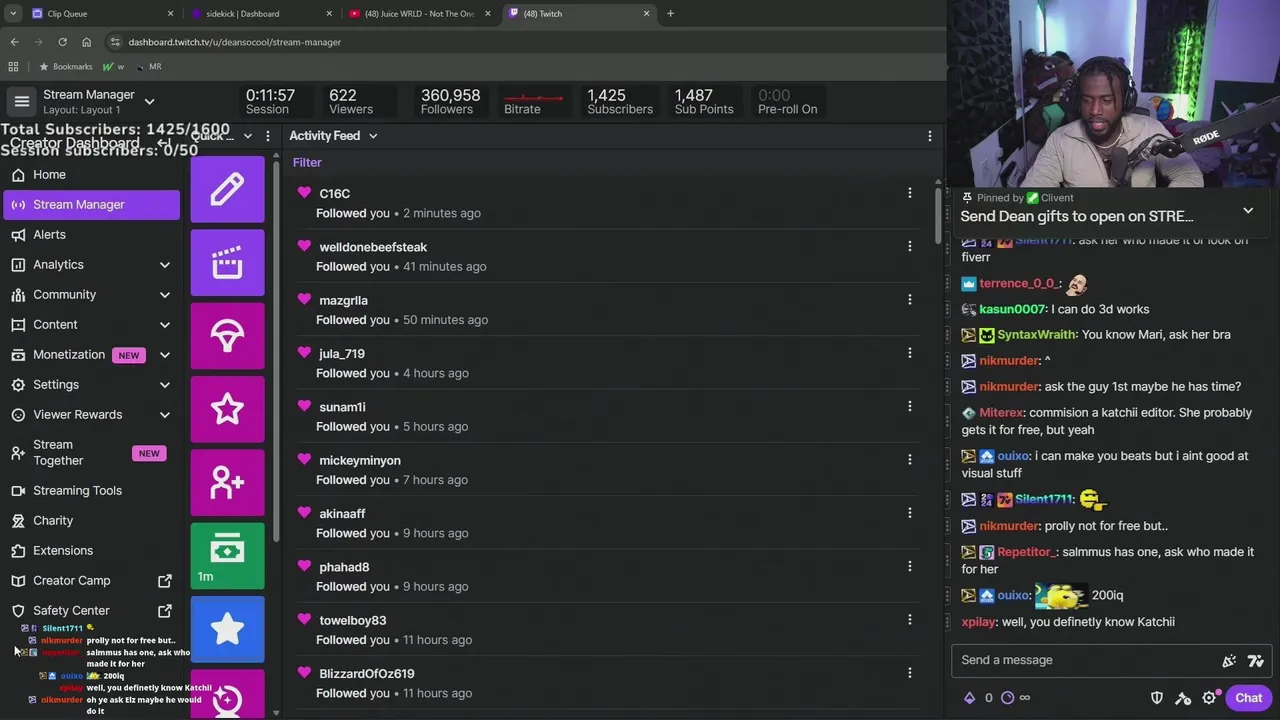The height and width of the screenshot is (720, 1280).
Task: Expand the Viewer Rewards sidebar section
Action: 165,414
